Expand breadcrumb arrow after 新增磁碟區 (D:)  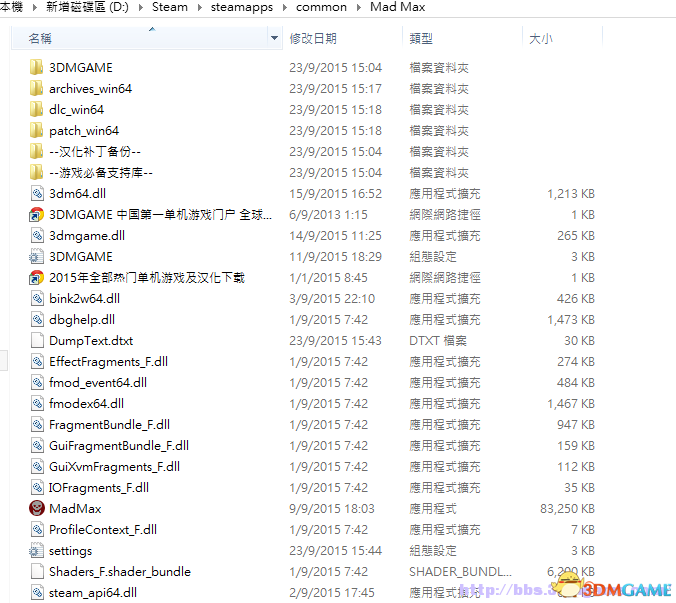click(x=141, y=7)
